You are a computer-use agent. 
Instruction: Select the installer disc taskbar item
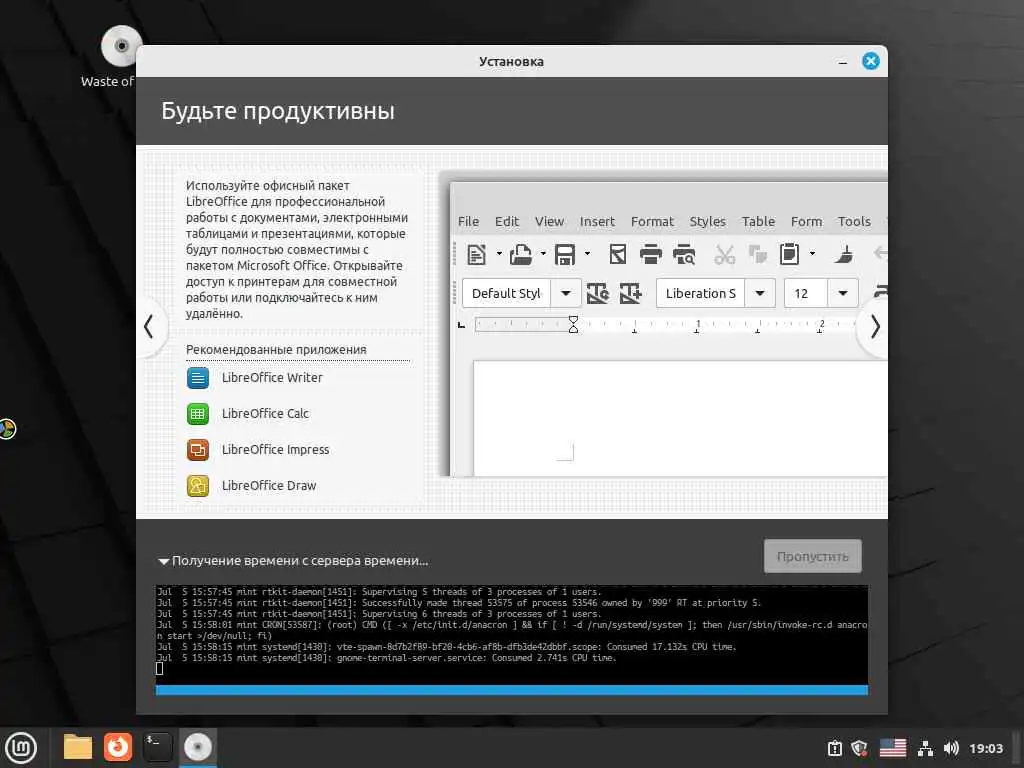click(198, 747)
